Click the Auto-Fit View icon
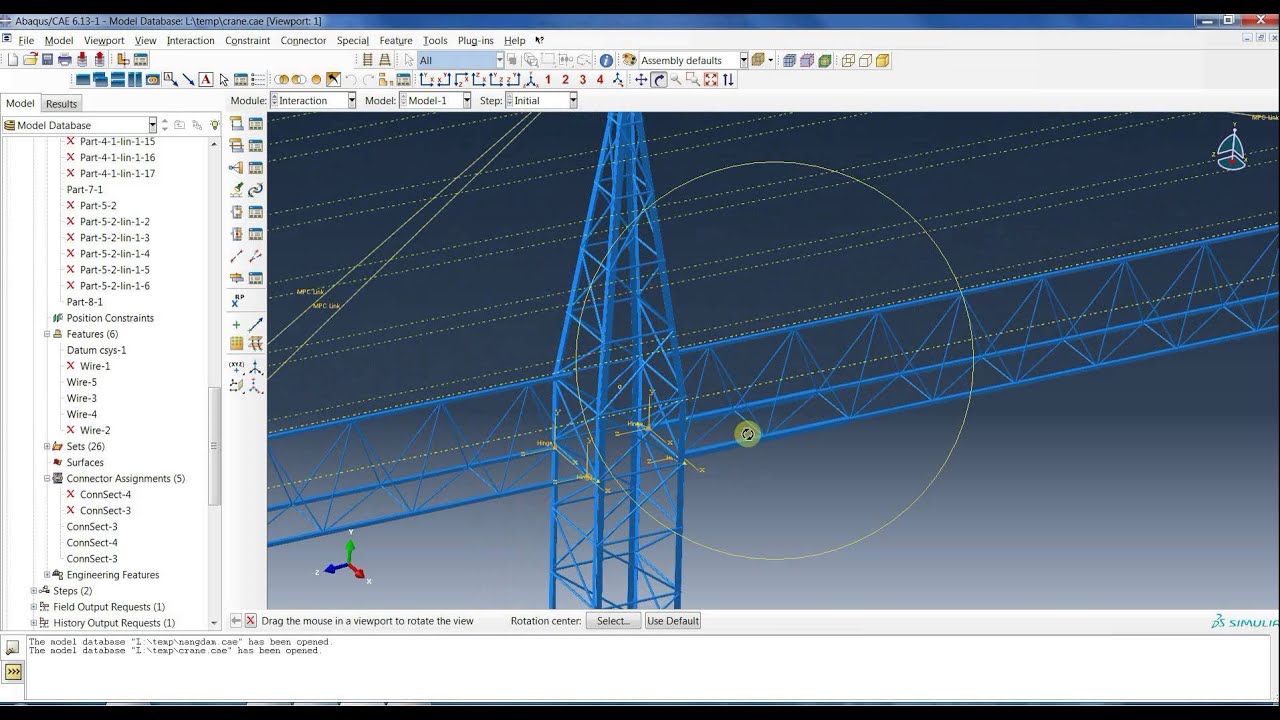The width and height of the screenshot is (1280, 720). tap(711, 80)
